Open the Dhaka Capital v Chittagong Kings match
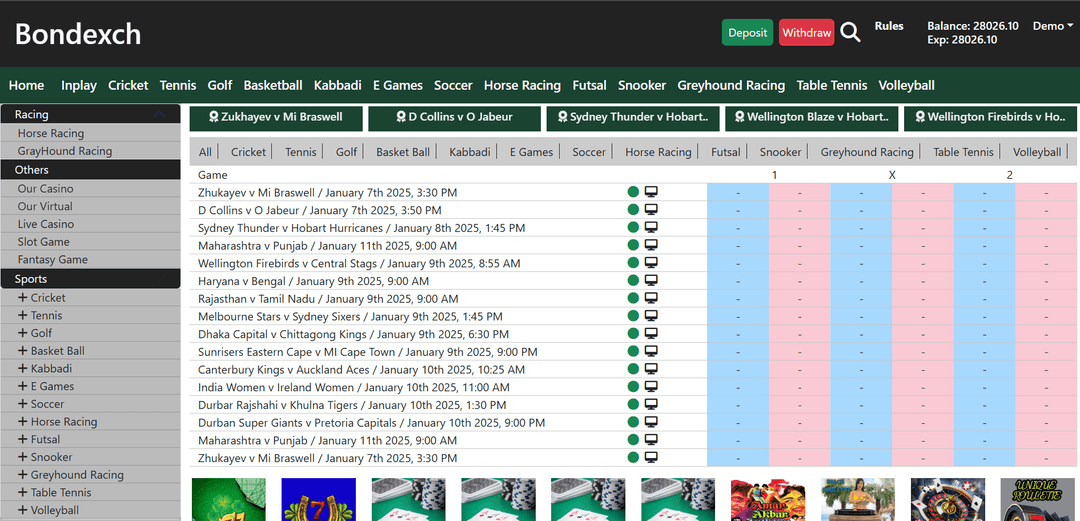 (353, 334)
